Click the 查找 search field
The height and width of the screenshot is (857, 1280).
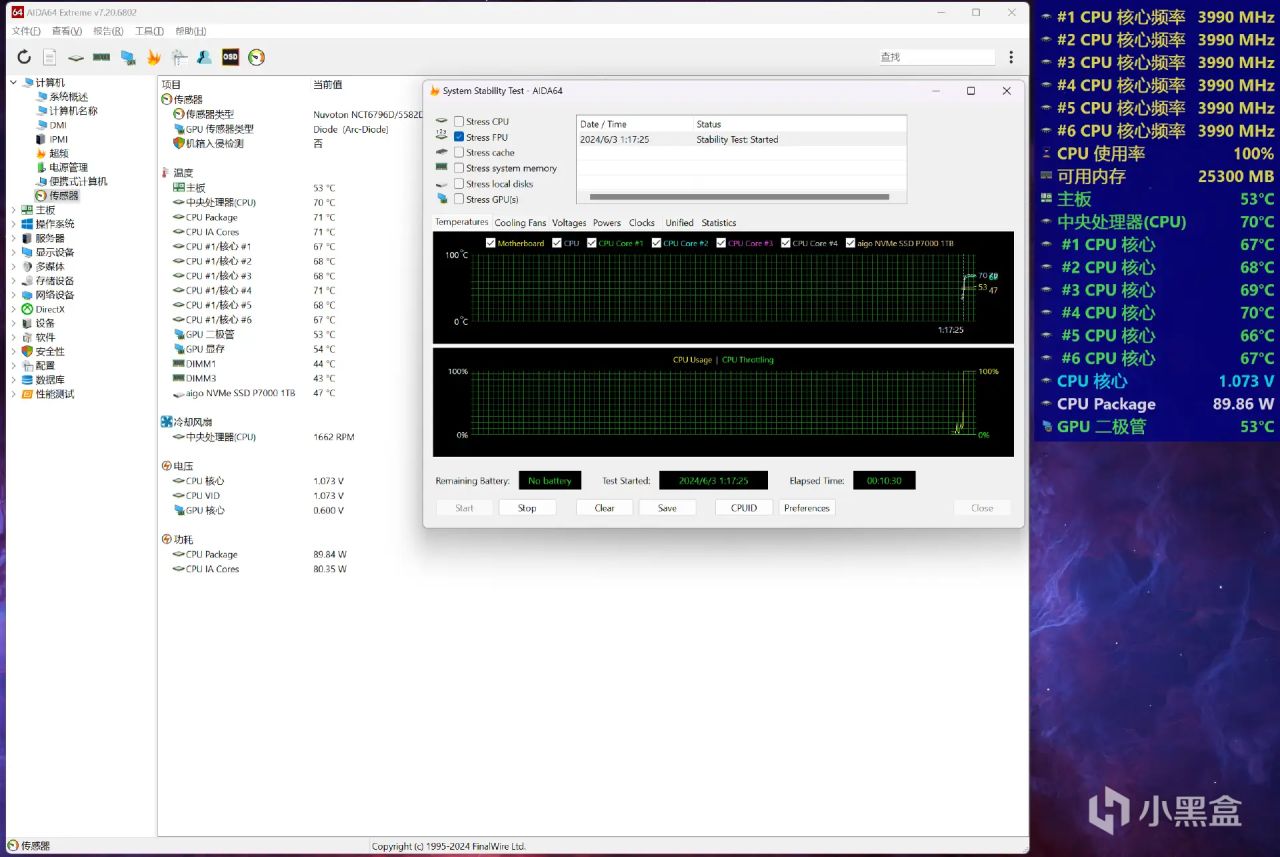(x=936, y=58)
